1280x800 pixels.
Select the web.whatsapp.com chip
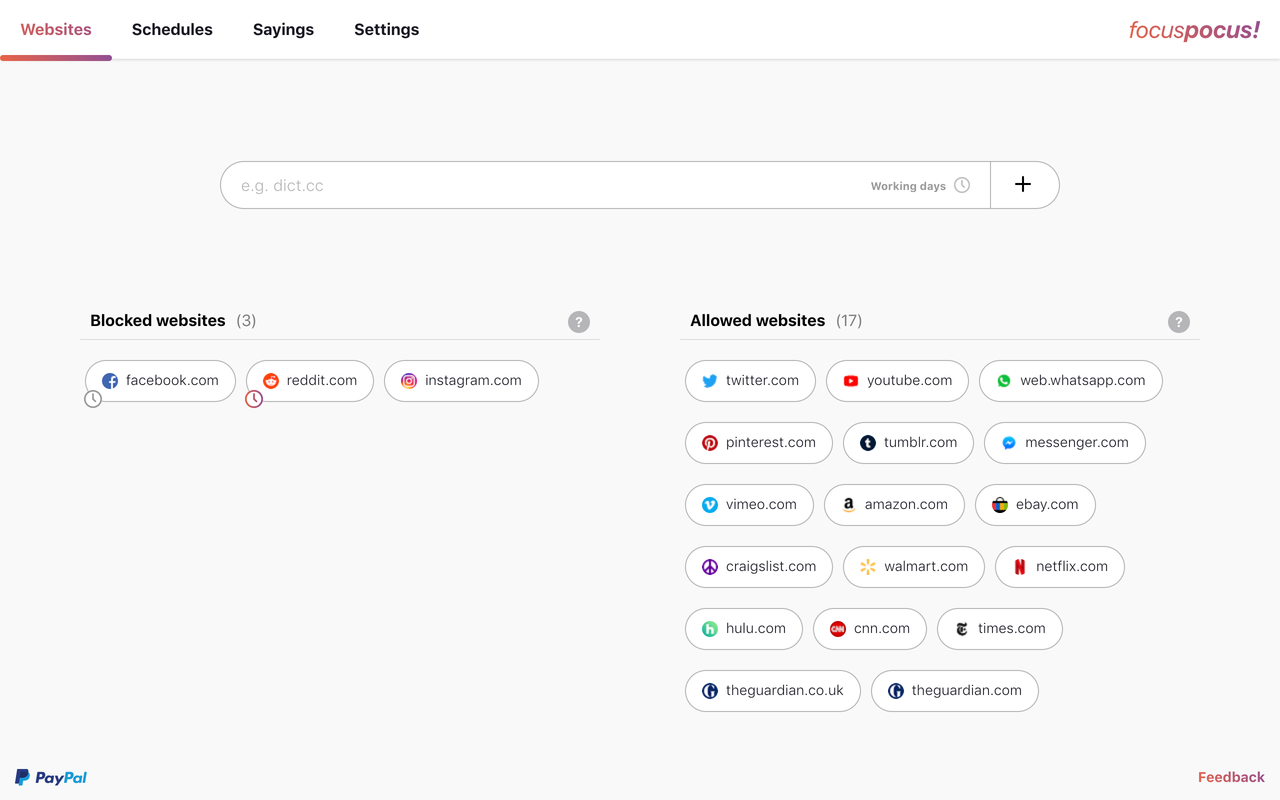point(1070,381)
